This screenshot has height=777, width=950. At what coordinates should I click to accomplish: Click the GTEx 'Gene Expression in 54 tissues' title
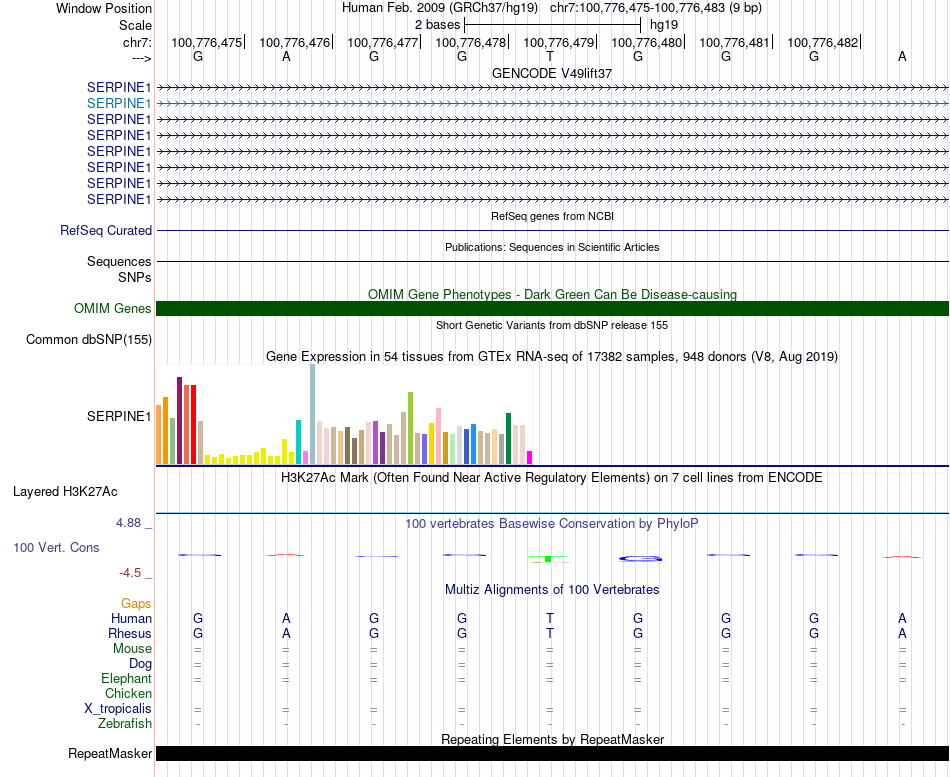(552, 356)
